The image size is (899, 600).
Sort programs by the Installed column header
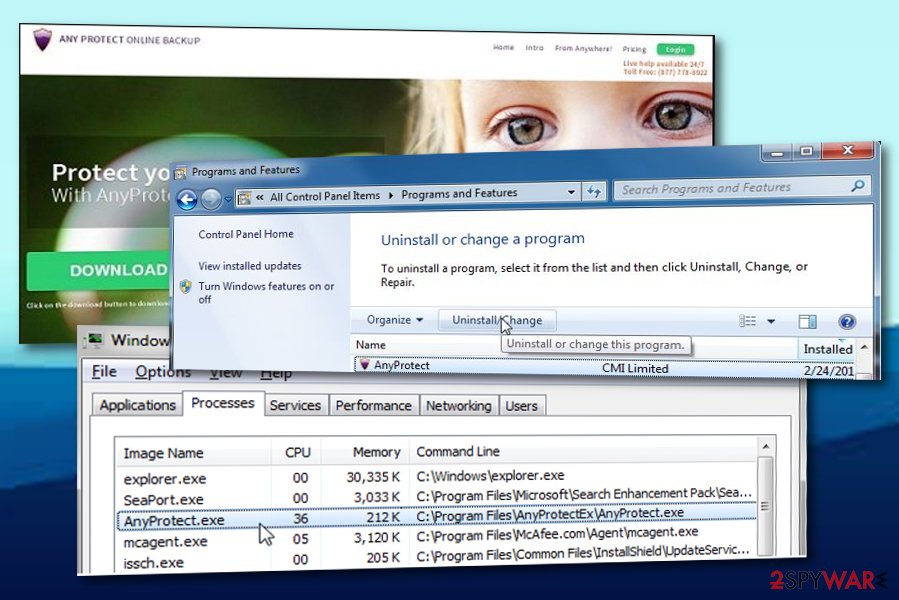pos(827,349)
